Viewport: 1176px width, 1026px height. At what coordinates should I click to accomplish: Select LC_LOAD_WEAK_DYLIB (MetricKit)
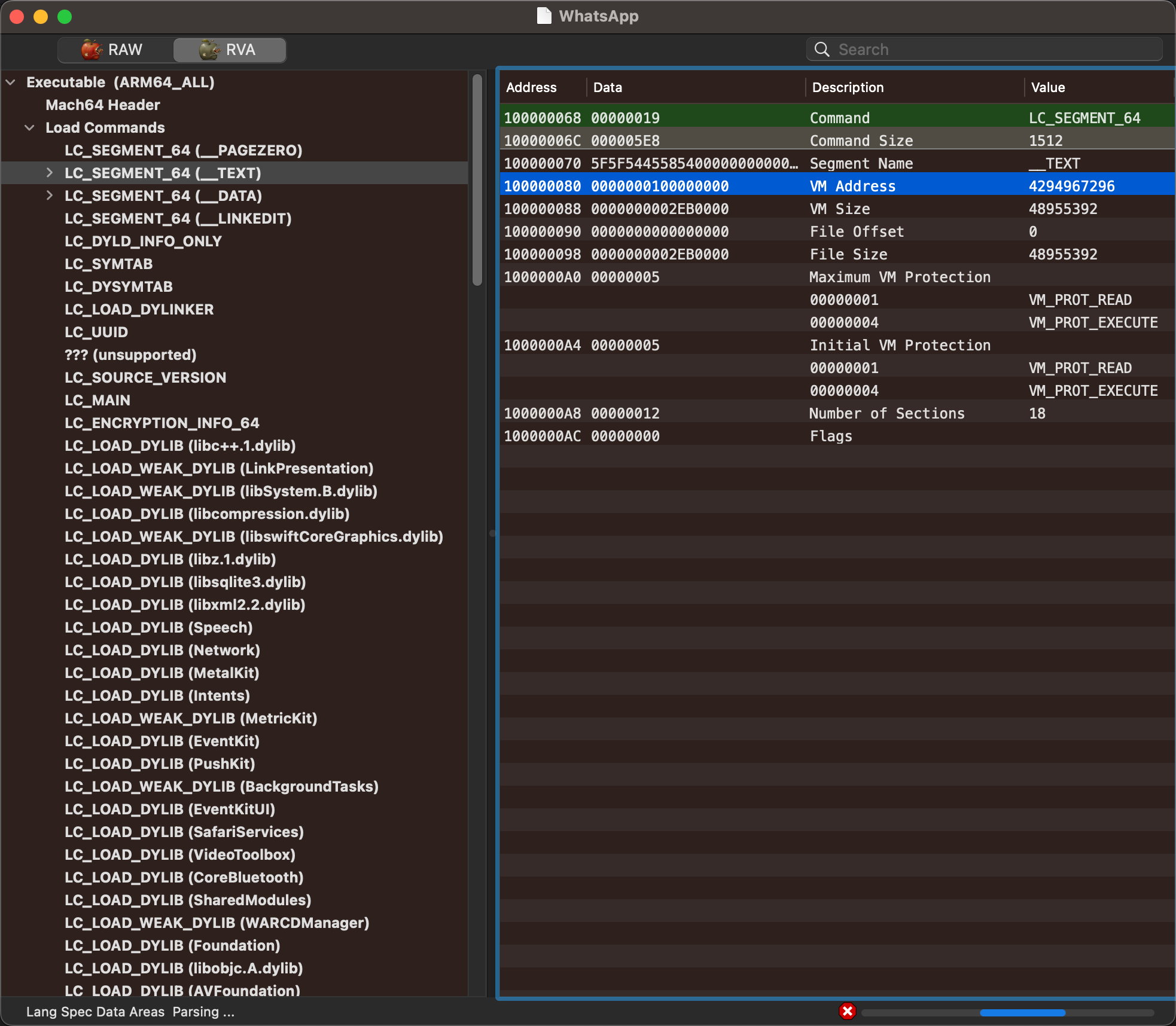(x=191, y=718)
